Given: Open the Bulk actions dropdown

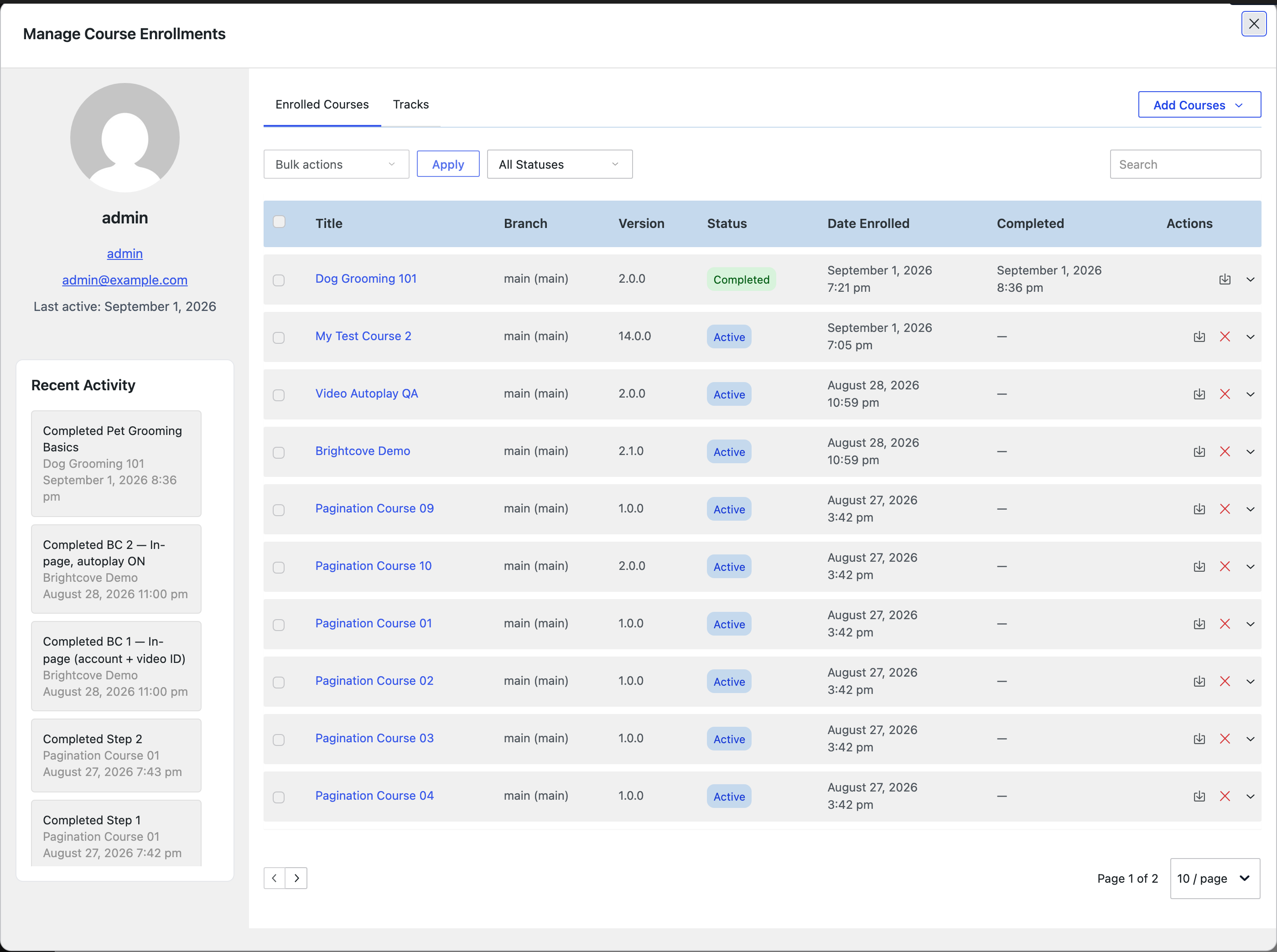Looking at the screenshot, I should click(336, 164).
